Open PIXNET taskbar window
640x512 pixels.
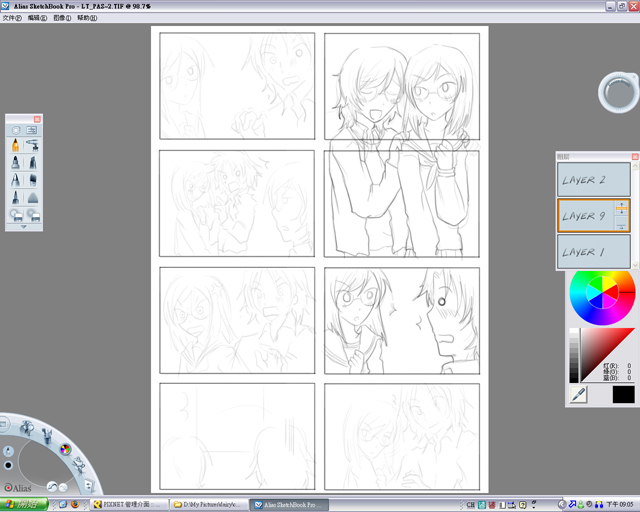pos(129,505)
